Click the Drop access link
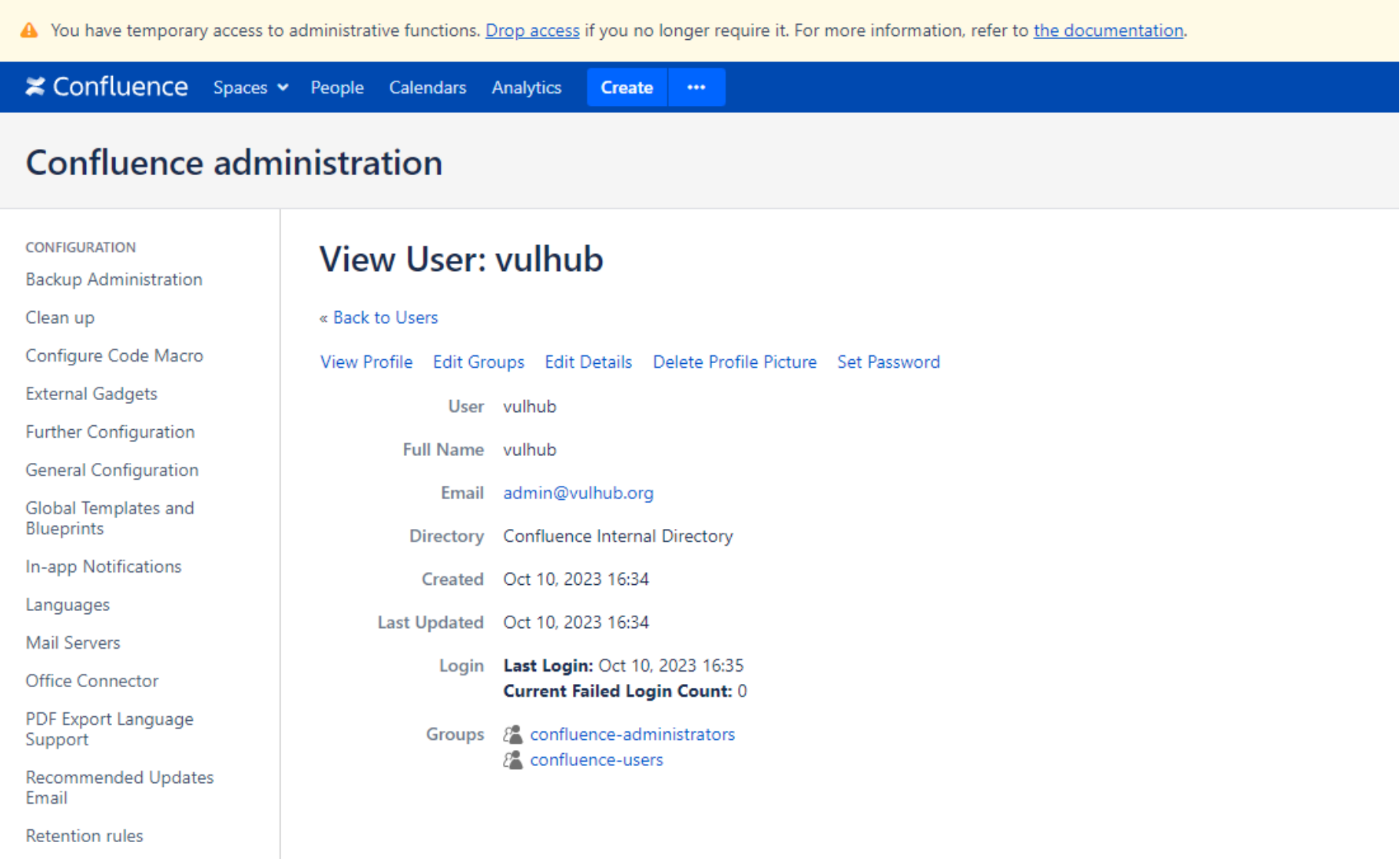1400x859 pixels. pos(532,31)
